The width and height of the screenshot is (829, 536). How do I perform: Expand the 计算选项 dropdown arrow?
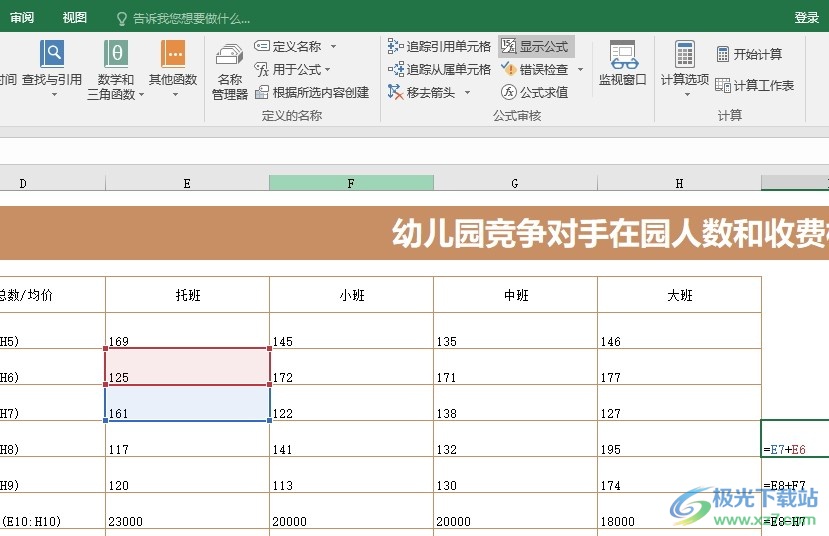687,95
